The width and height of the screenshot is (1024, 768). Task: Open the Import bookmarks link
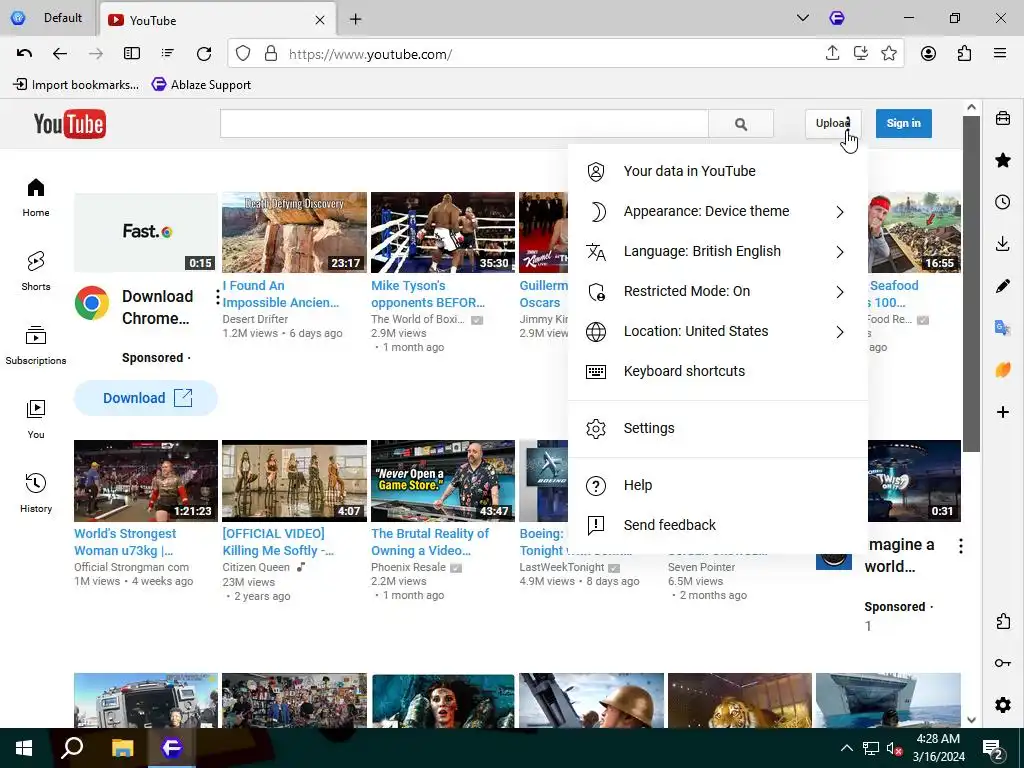tap(76, 84)
